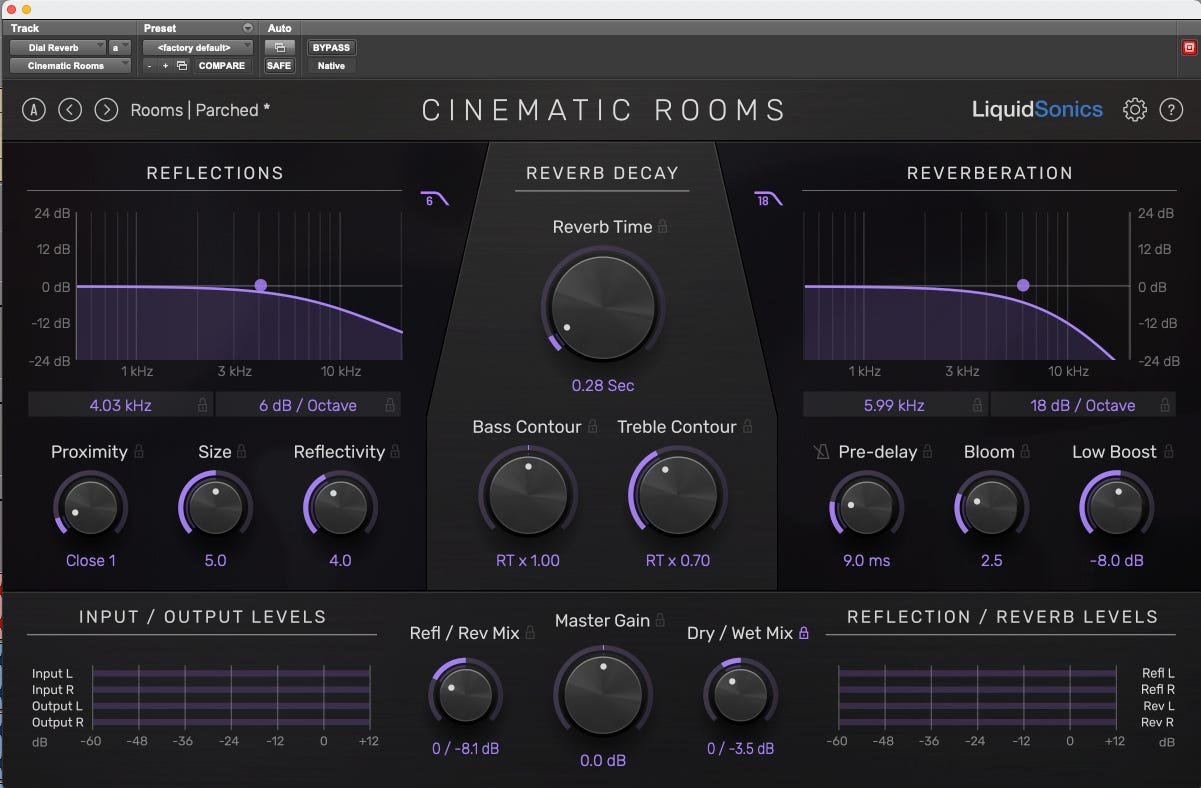Screen dimensions: 1201x788
Task: Toggle the Master Gain lock
Action: click(660, 621)
